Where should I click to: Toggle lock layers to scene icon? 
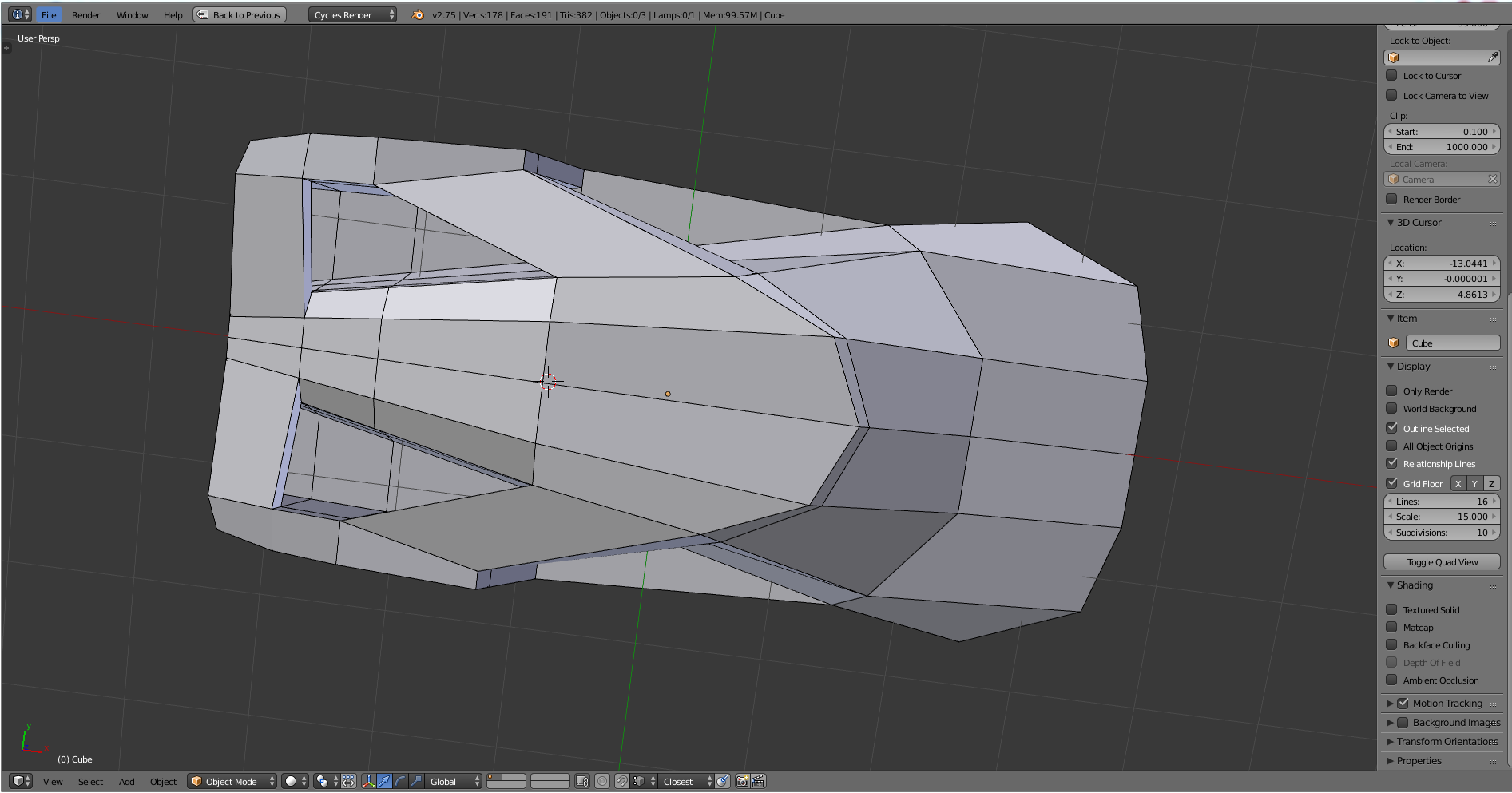[582, 781]
